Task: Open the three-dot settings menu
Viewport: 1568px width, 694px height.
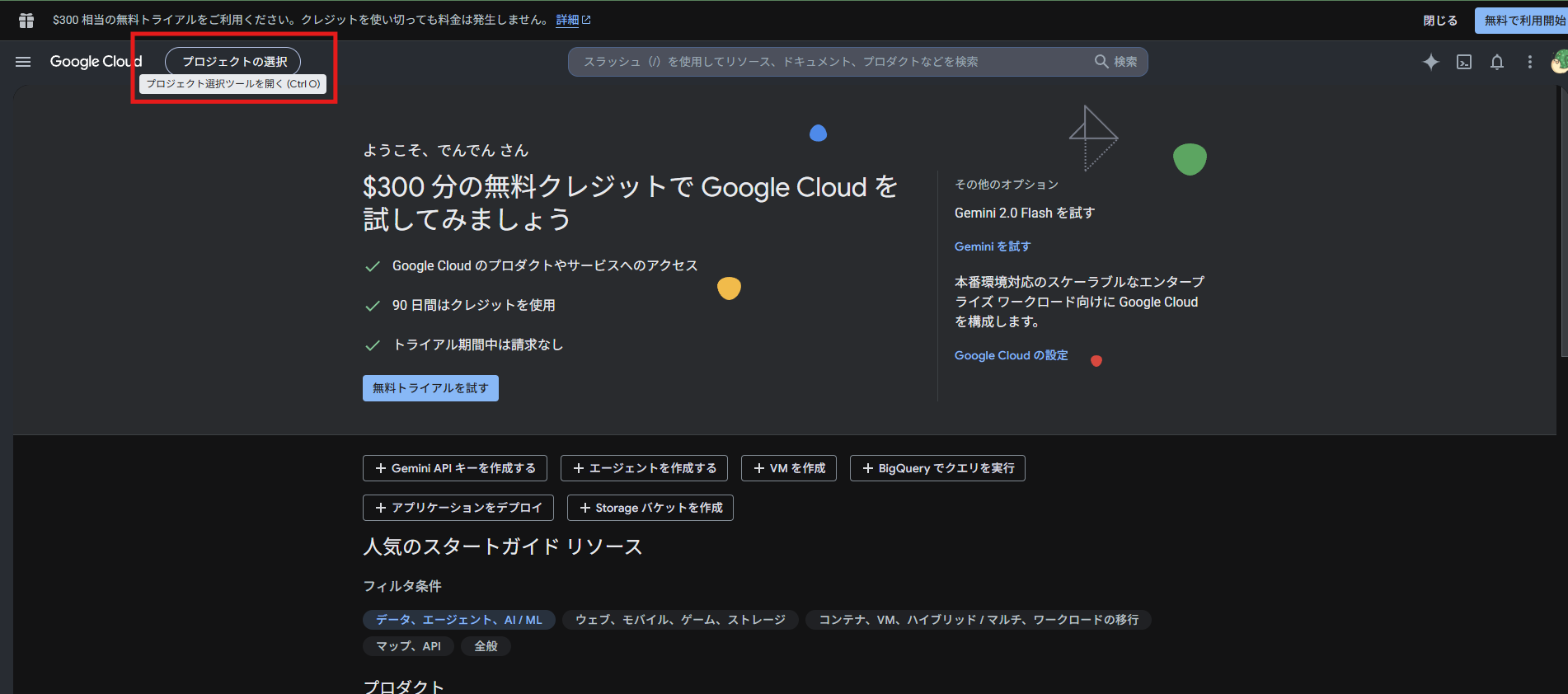Action: 1530,62
